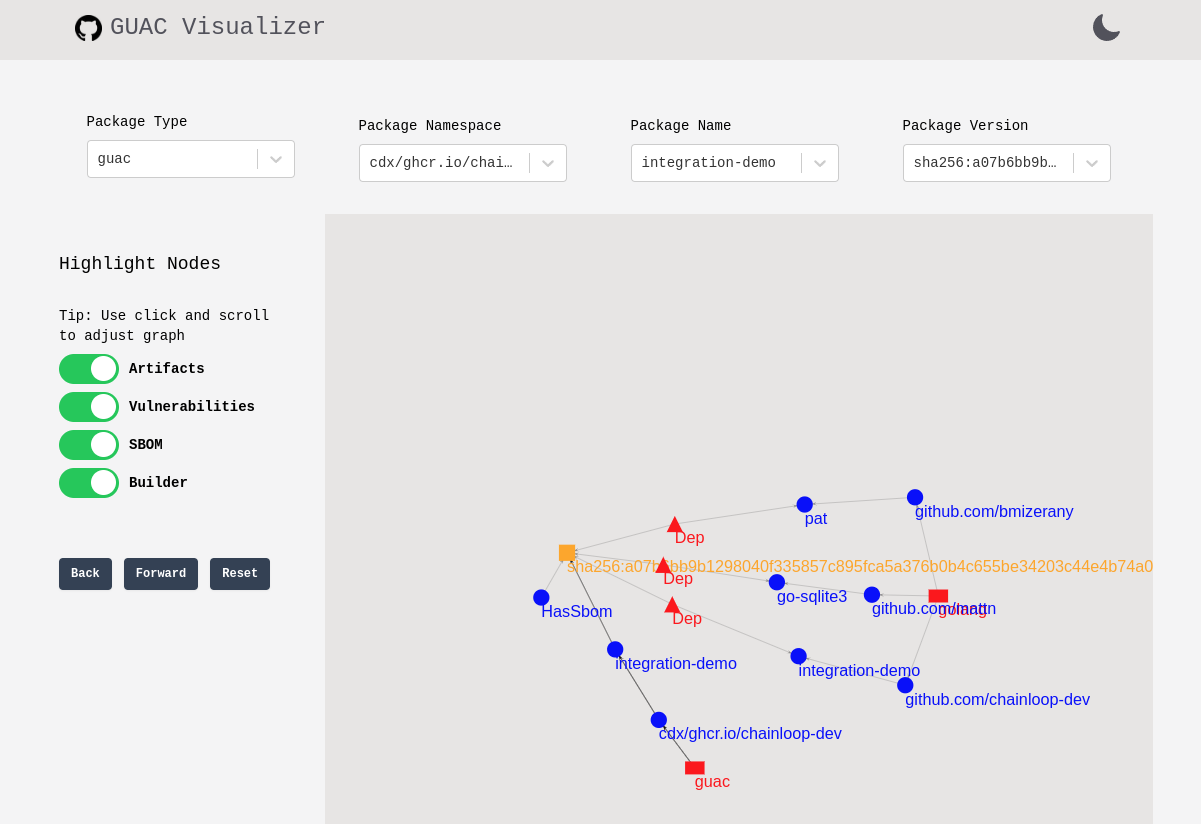Image resolution: width=1201 pixels, height=824 pixels.
Task: Click the Reset button
Action: [x=240, y=574]
